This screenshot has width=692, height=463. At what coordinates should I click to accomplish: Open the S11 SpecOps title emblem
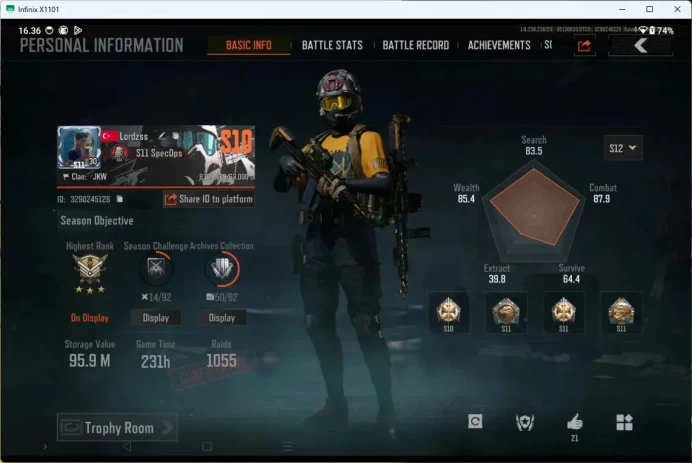pos(118,154)
